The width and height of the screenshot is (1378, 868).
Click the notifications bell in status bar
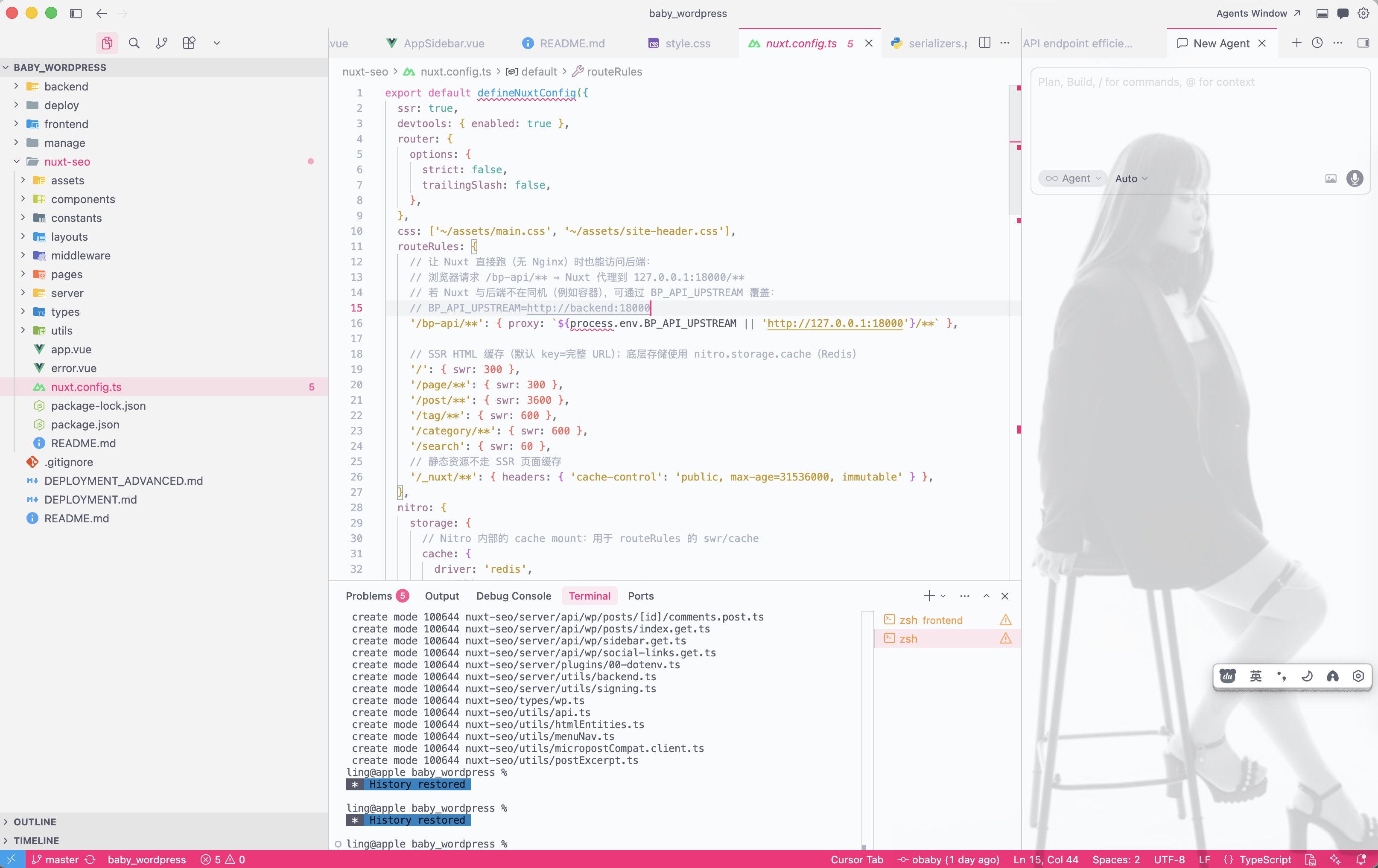tap(1361, 859)
